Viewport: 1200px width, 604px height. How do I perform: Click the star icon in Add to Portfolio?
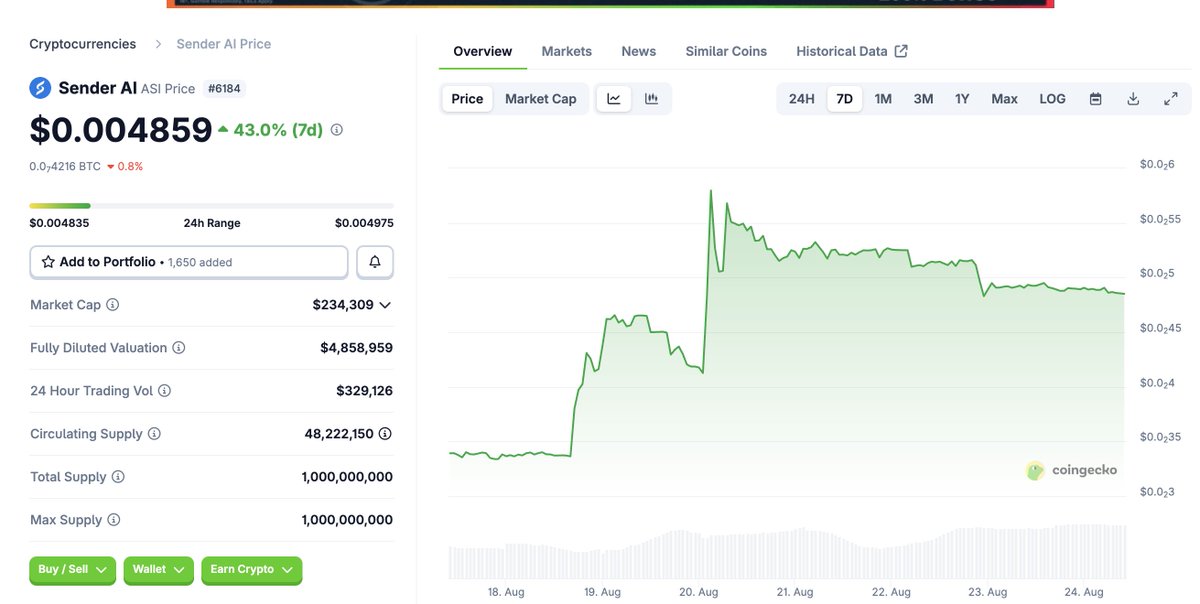(x=48, y=262)
